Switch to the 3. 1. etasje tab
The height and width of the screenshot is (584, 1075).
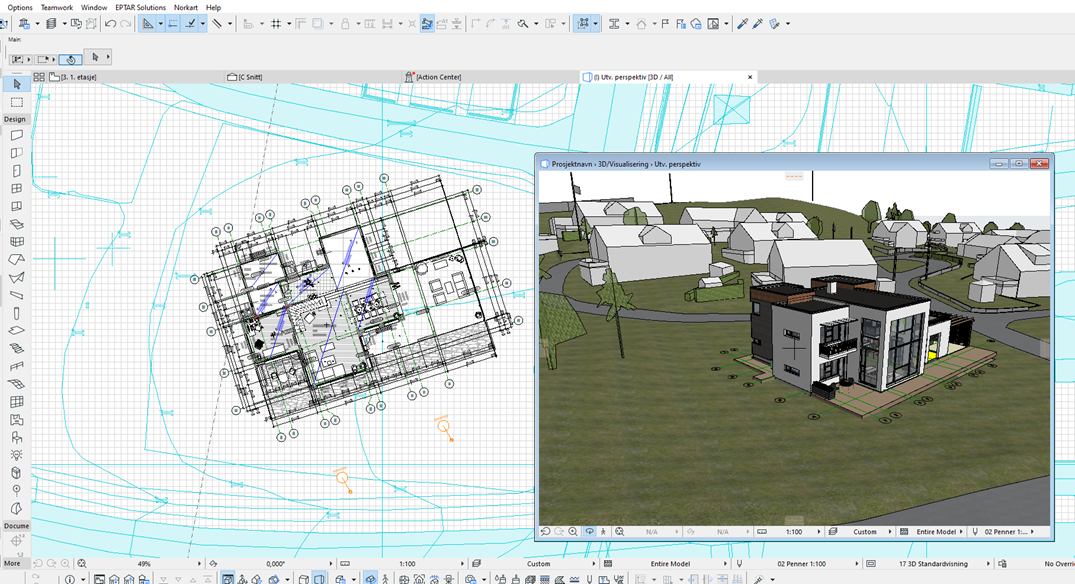click(x=134, y=77)
